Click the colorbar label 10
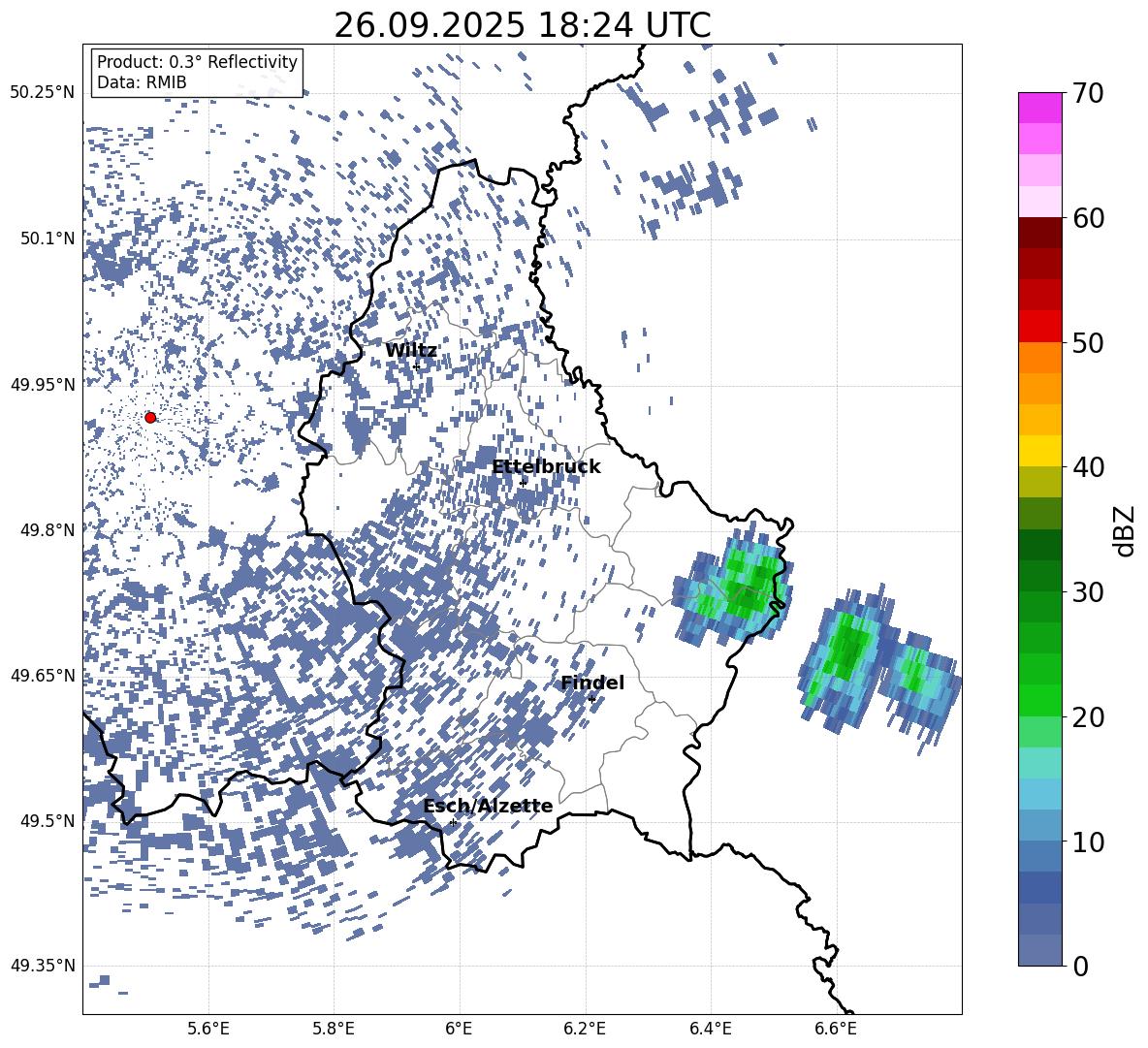The width and height of the screenshot is (1148, 1048). [1089, 842]
